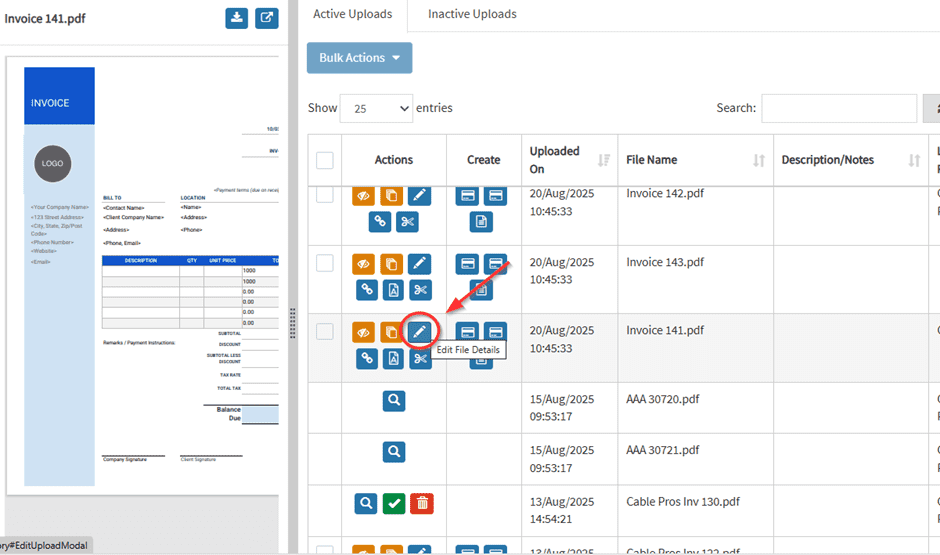Viewport: 940px width, 555px height.
Task: Click the Edit File Details pencil for Invoice 141.pdf
Action: 420,332
